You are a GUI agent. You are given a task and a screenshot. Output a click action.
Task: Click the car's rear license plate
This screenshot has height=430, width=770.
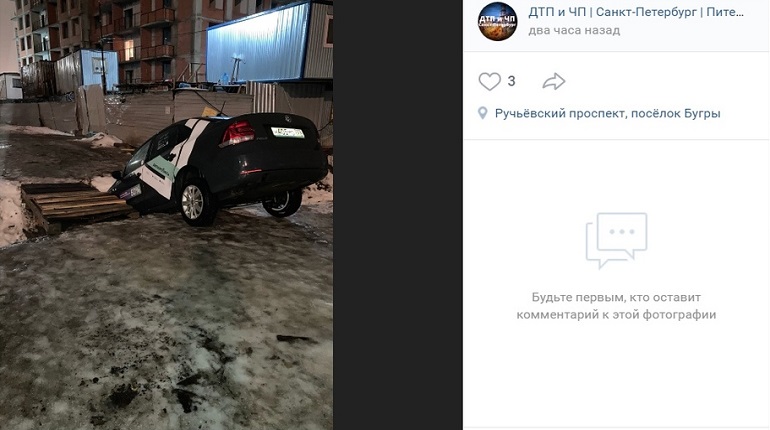pos(288,133)
